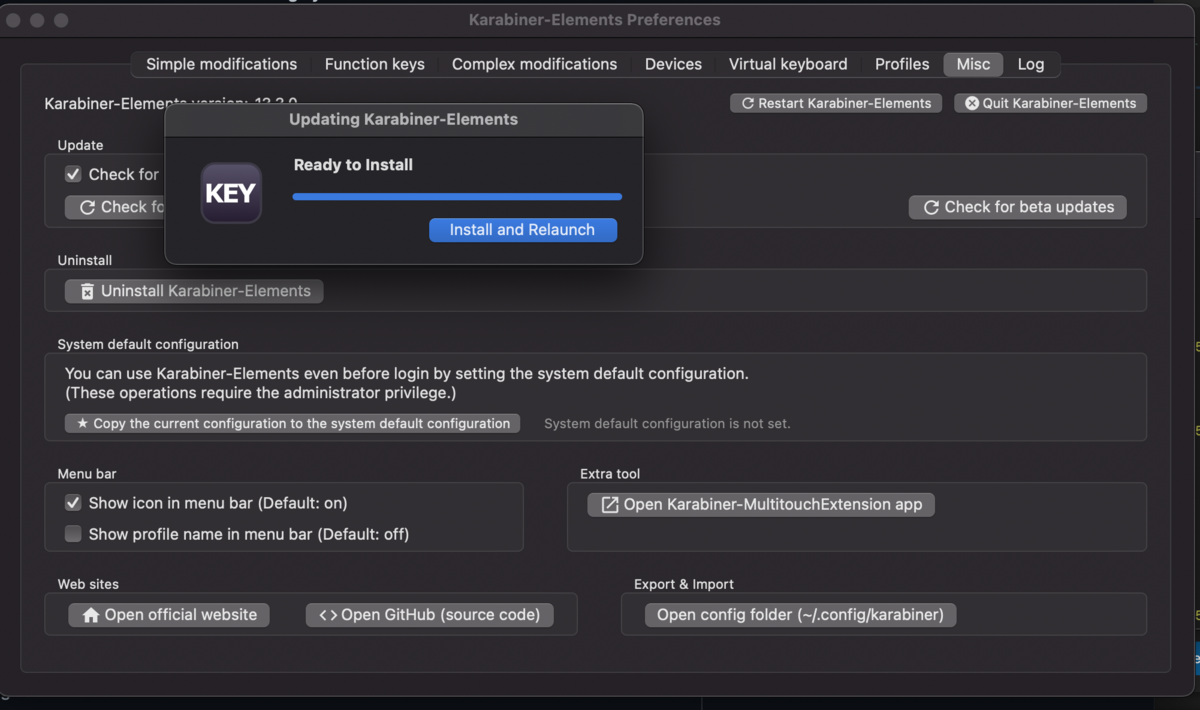
Task: Click Open official website button
Action: click(169, 615)
